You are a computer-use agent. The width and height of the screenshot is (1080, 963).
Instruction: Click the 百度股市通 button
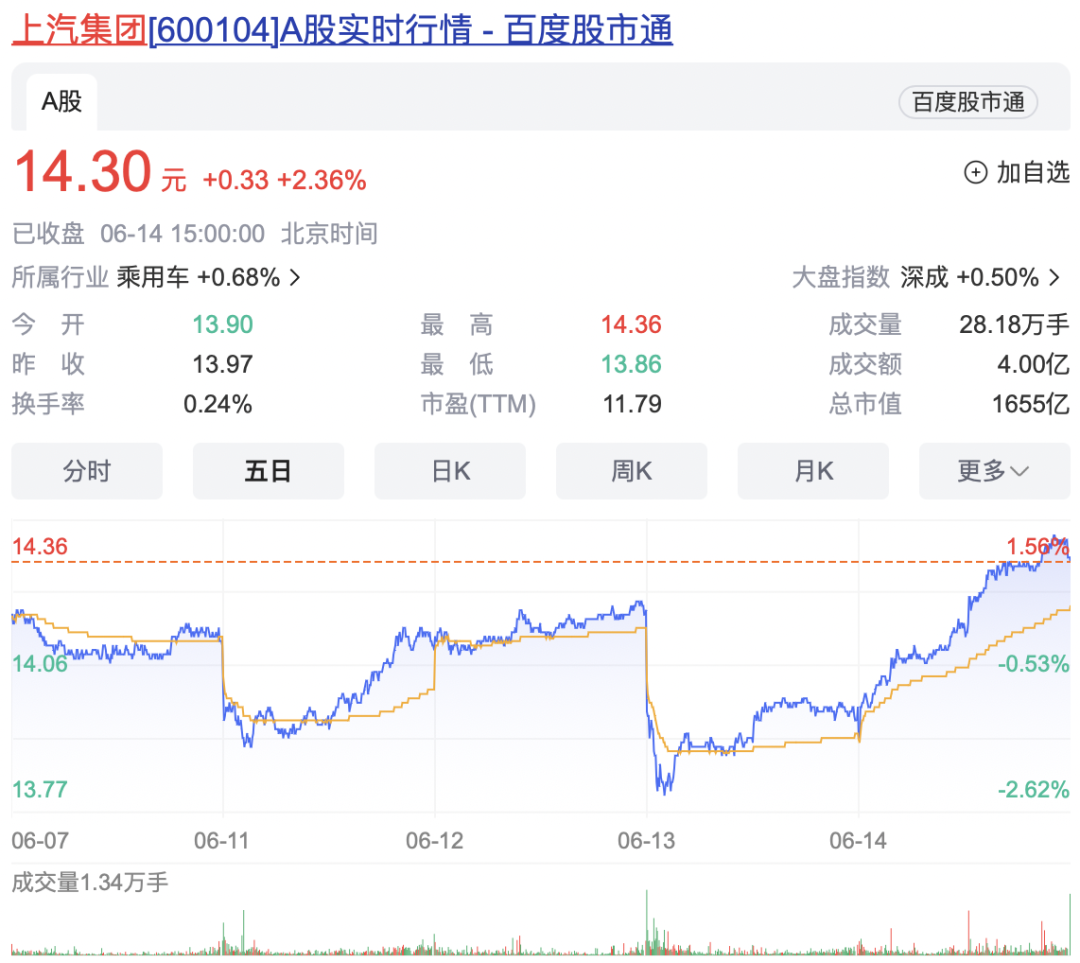coord(968,102)
